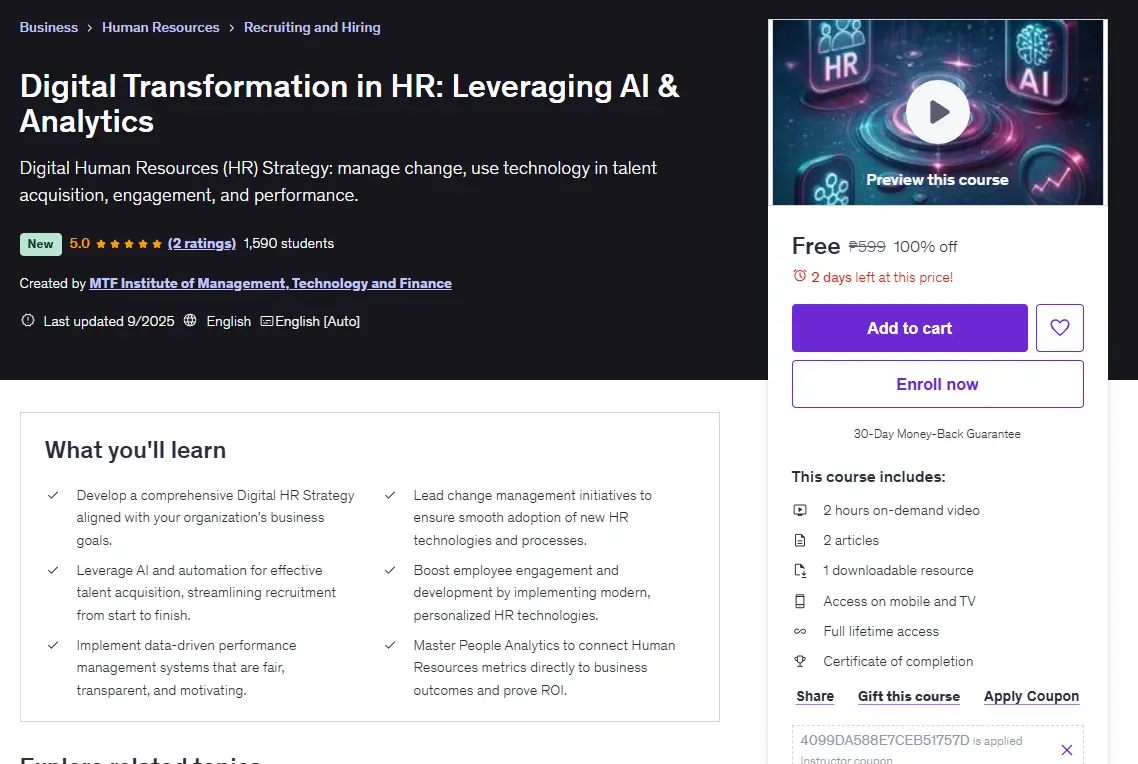Open the Business breadcrumb link
1138x764 pixels.
tap(49, 27)
